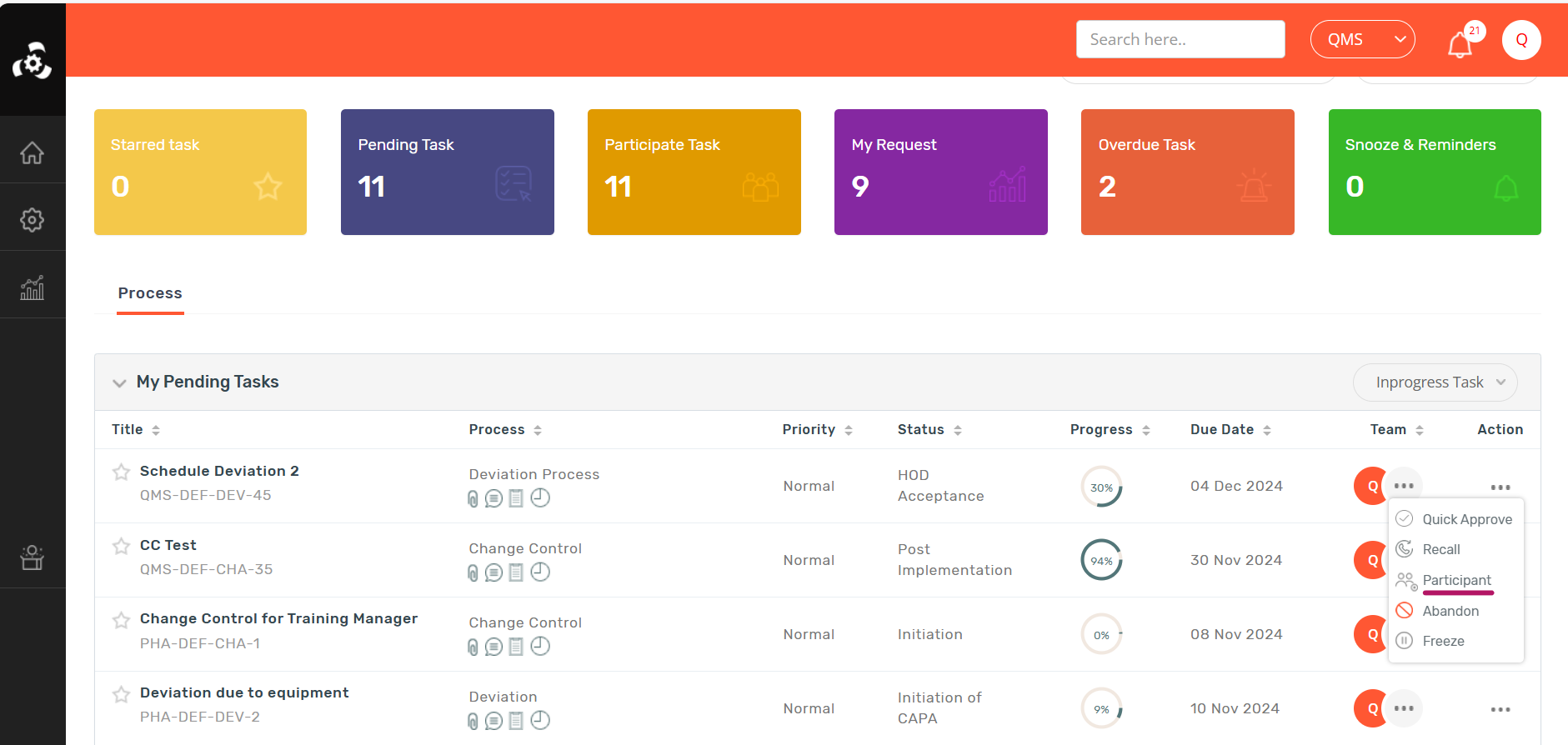The height and width of the screenshot is (745, 1568).
Task: Star the Deviation due to equipment task
Action: click(121, 694)
